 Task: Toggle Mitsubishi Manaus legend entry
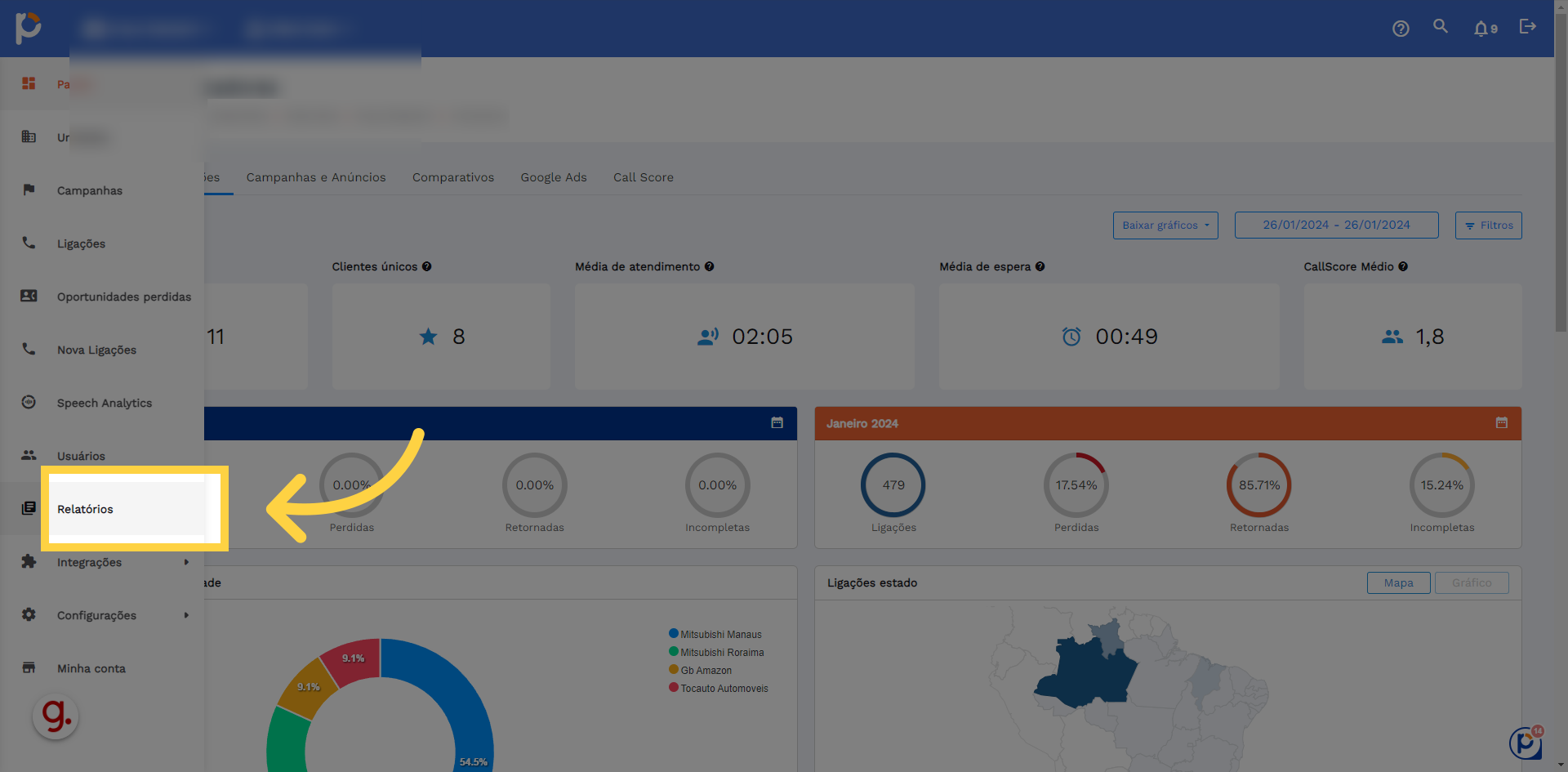coord(715,634)
